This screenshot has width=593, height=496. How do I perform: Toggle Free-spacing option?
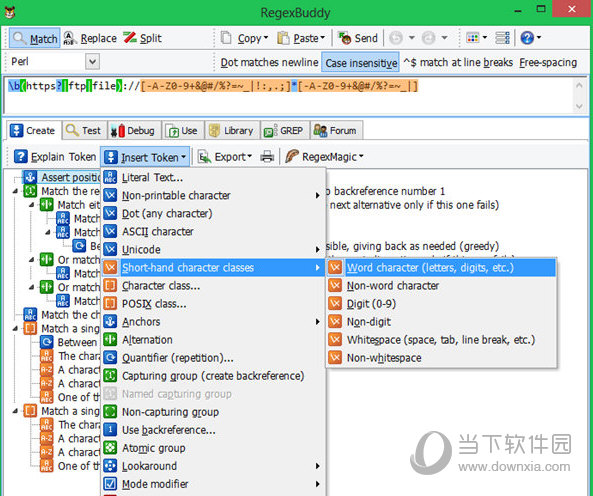click(x=548, y=62)
